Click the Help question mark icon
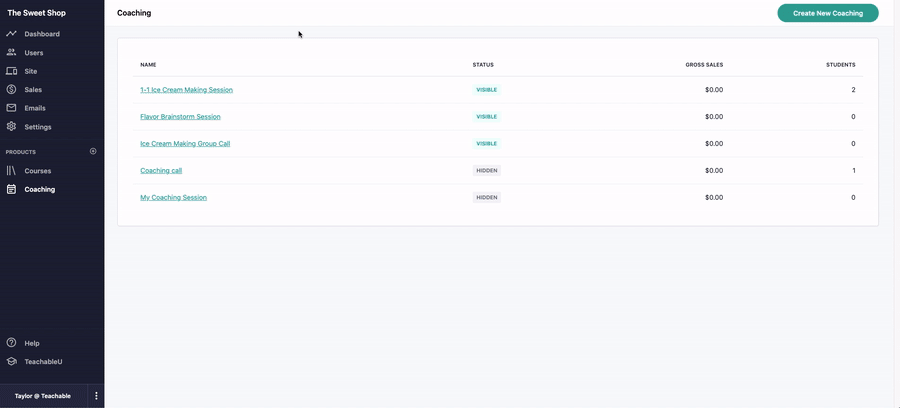Viewport: 900px width, 408px height. (11, 343)
